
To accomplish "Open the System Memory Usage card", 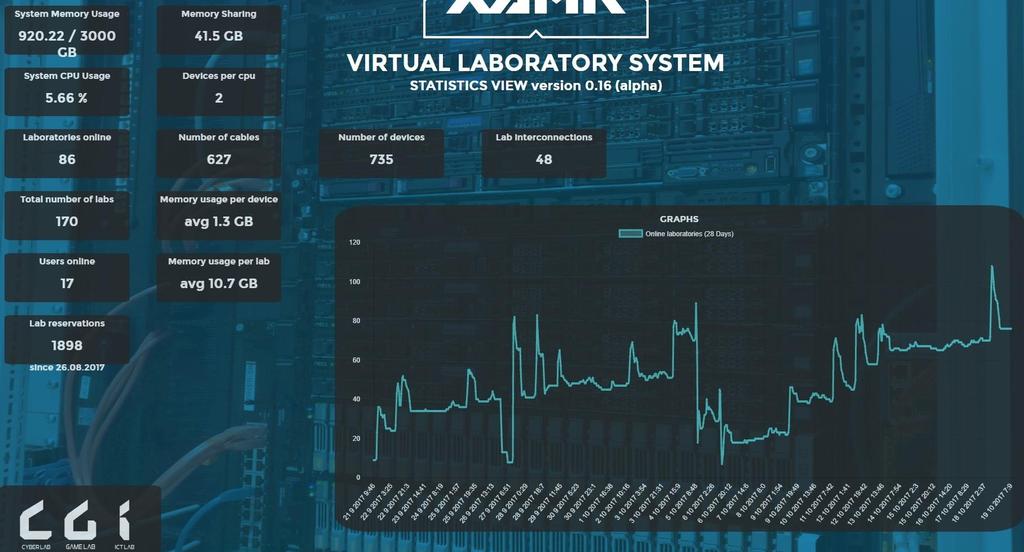I will (x=67, y=30).
